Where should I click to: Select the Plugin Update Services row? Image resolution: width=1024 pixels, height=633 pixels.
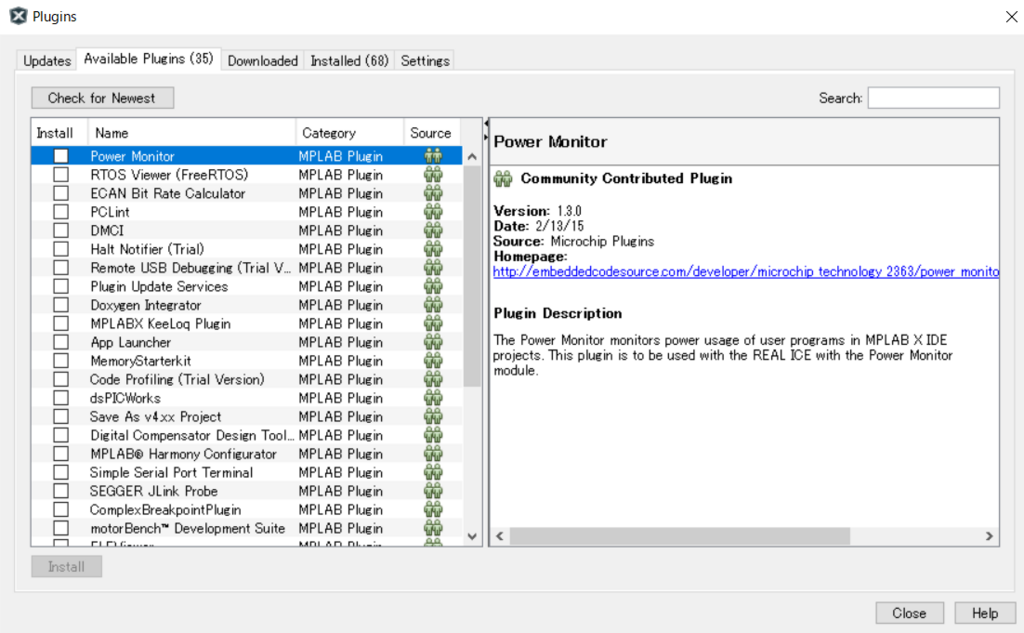pyautogui.click(x=247, y=286)
